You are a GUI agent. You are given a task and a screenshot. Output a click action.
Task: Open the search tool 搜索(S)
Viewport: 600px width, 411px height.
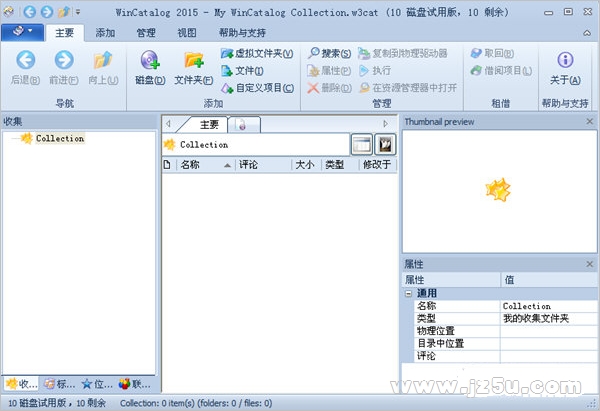coord(329,54)
